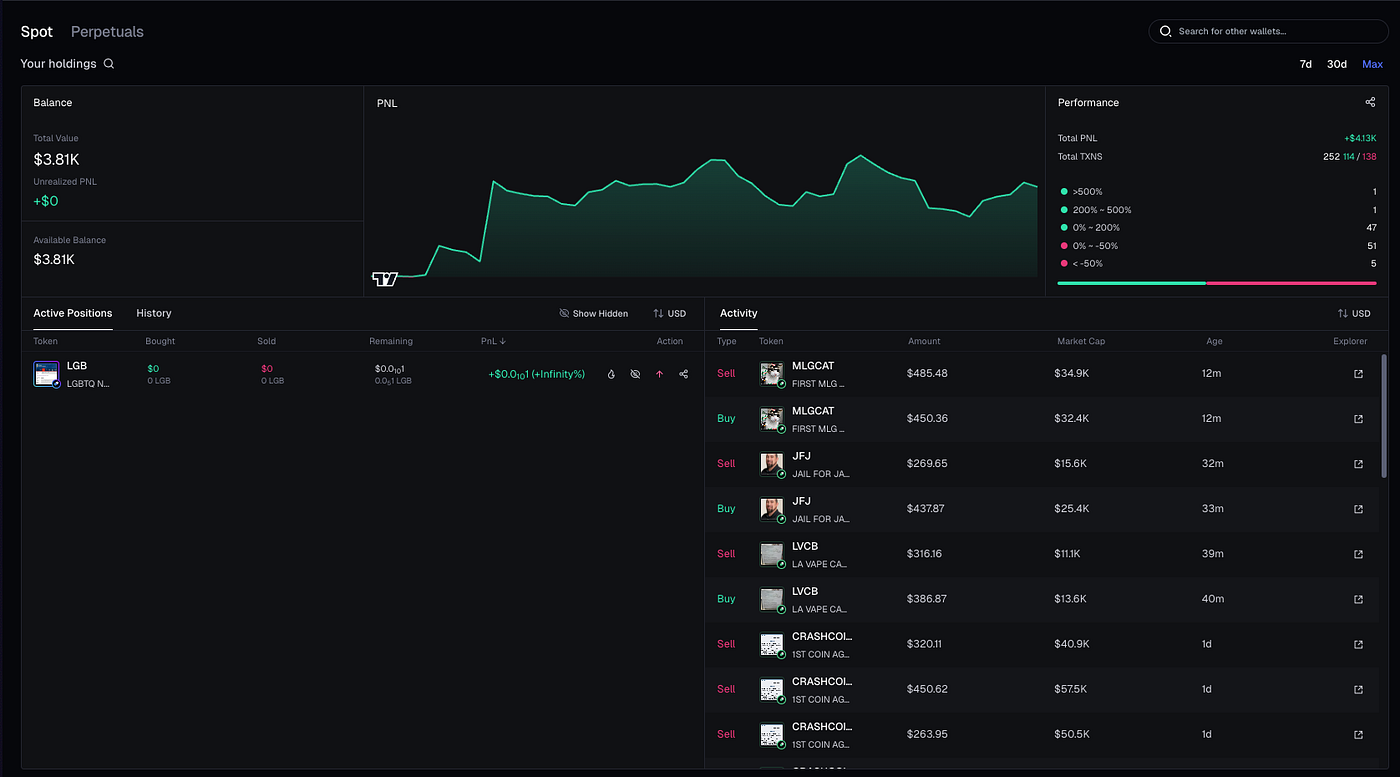Open the explorer link for the JFJ buy
The width and height of the screenshot is (1400, 777).
click(x=1357, y=508)
